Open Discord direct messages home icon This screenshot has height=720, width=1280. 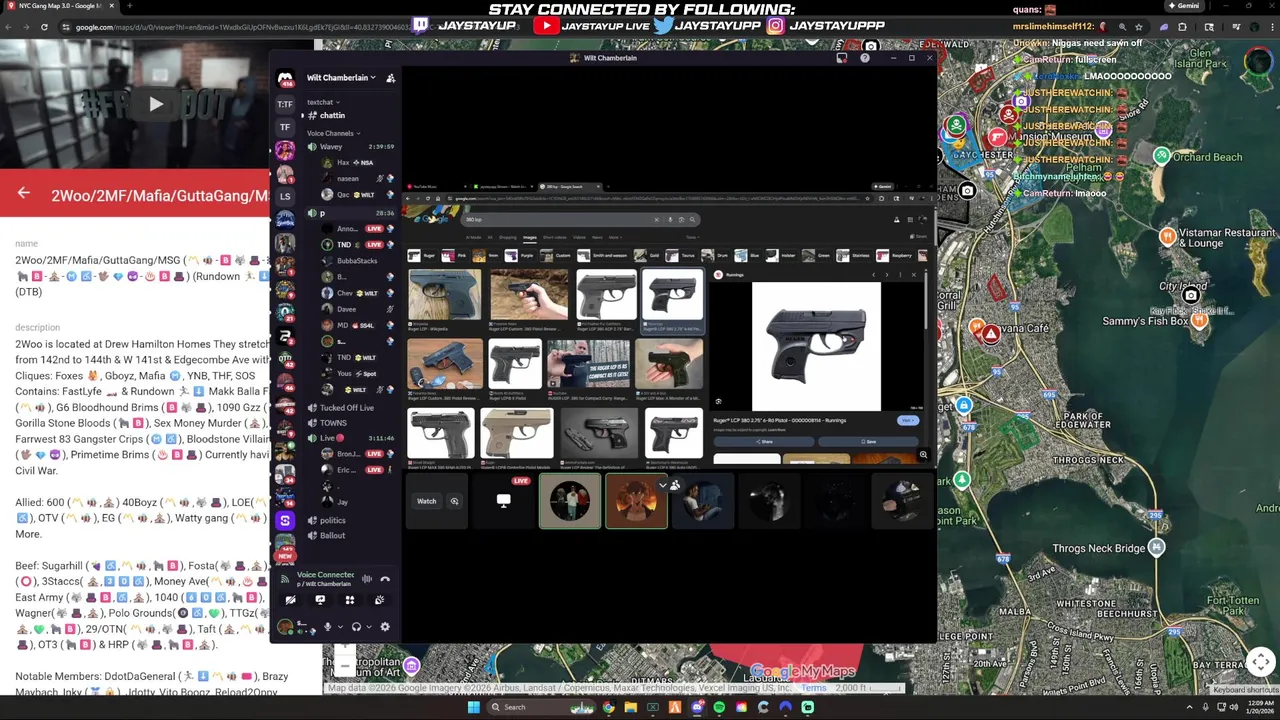tap(285, 79)
